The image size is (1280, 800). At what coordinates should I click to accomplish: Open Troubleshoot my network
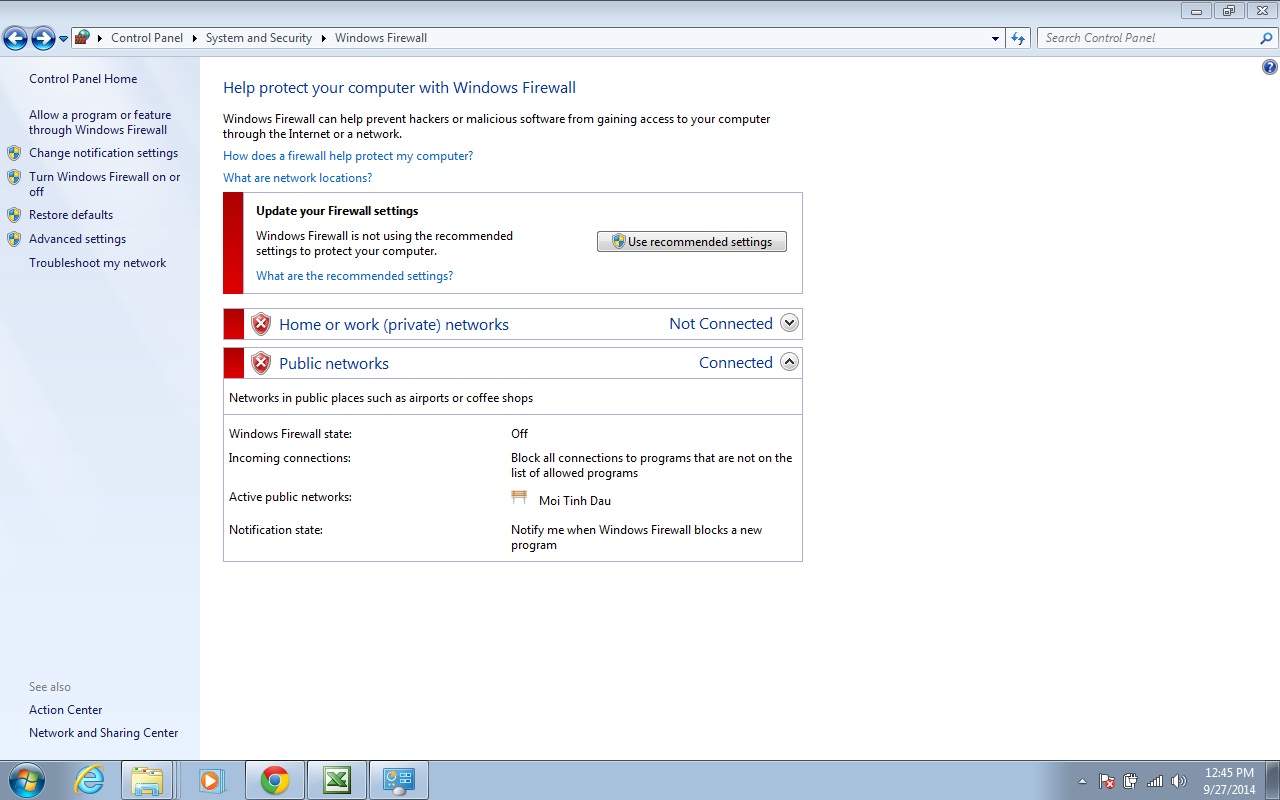pos(97,263)
